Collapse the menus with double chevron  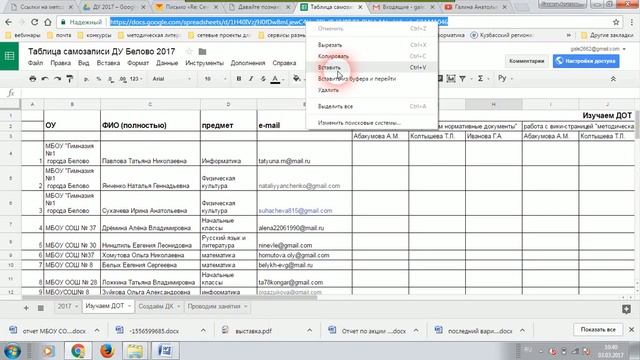tap(613, 79)
